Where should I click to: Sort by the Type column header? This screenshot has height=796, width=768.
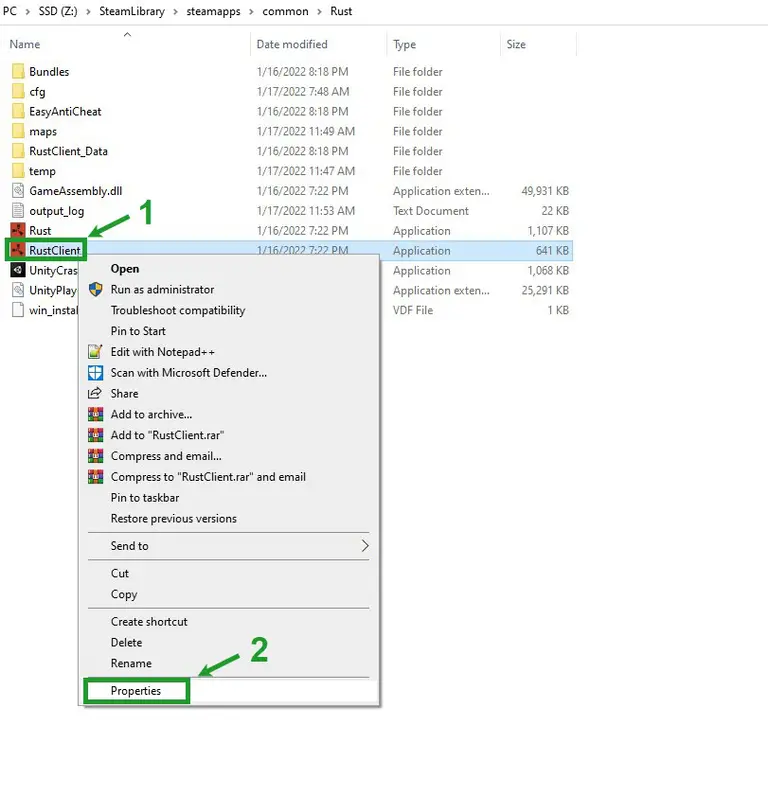click(405, 44)
